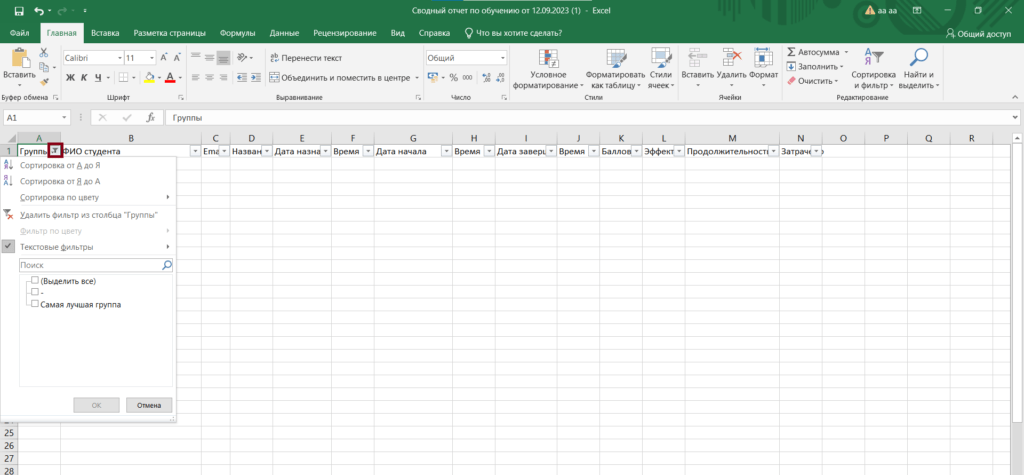
Task: Switch to Разметка страницы tab
Action: 170,33
